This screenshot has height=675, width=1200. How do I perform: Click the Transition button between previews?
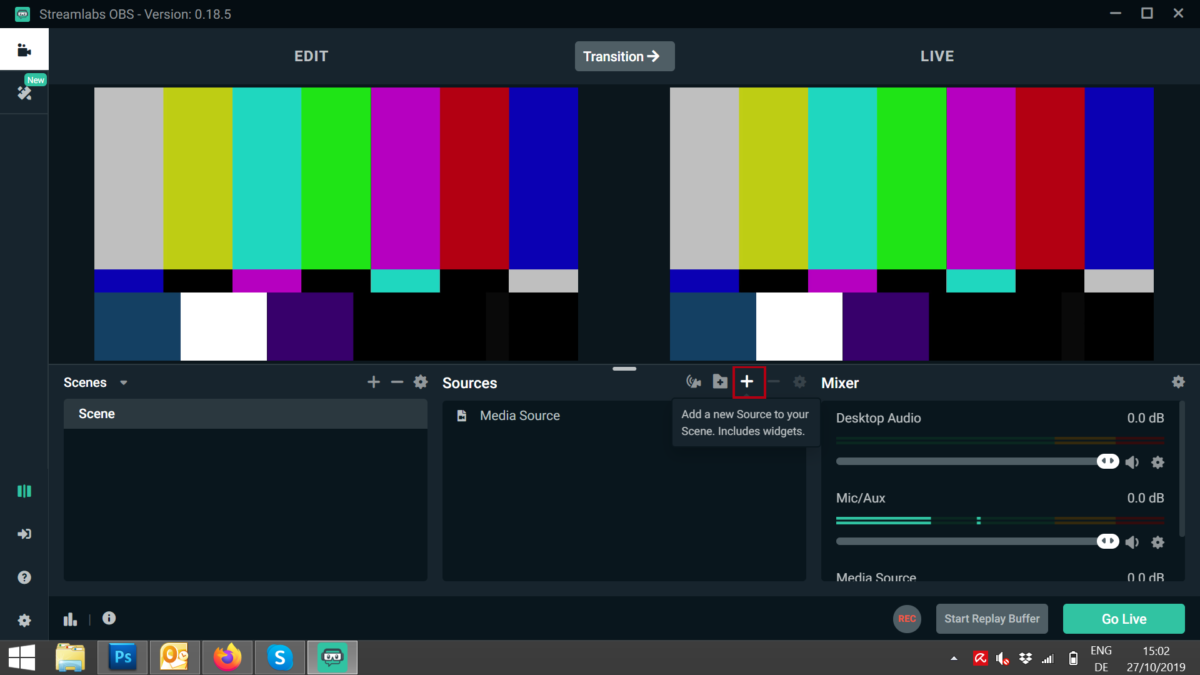click(624, 56)
